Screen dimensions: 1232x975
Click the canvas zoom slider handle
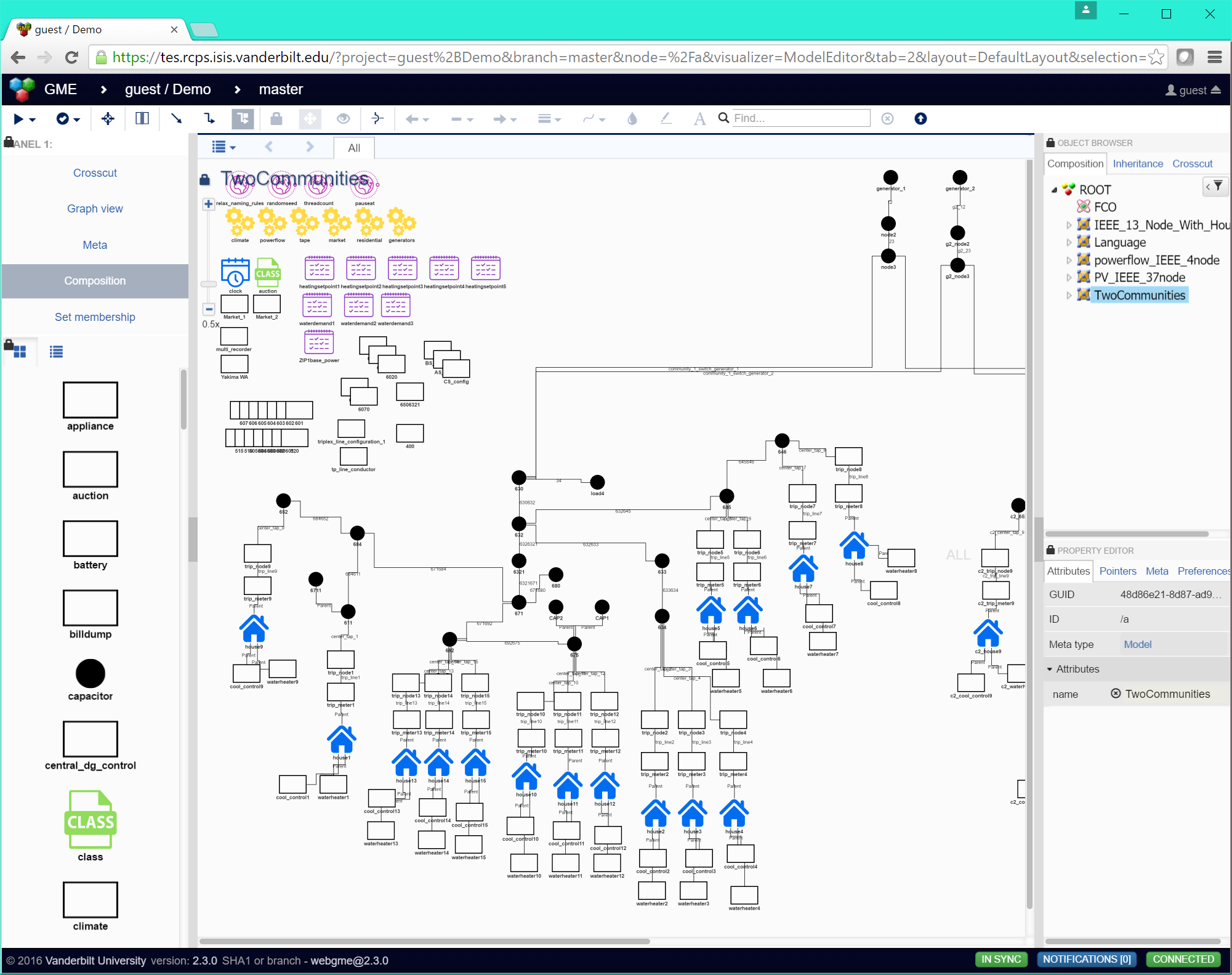(x=209, y=284)
